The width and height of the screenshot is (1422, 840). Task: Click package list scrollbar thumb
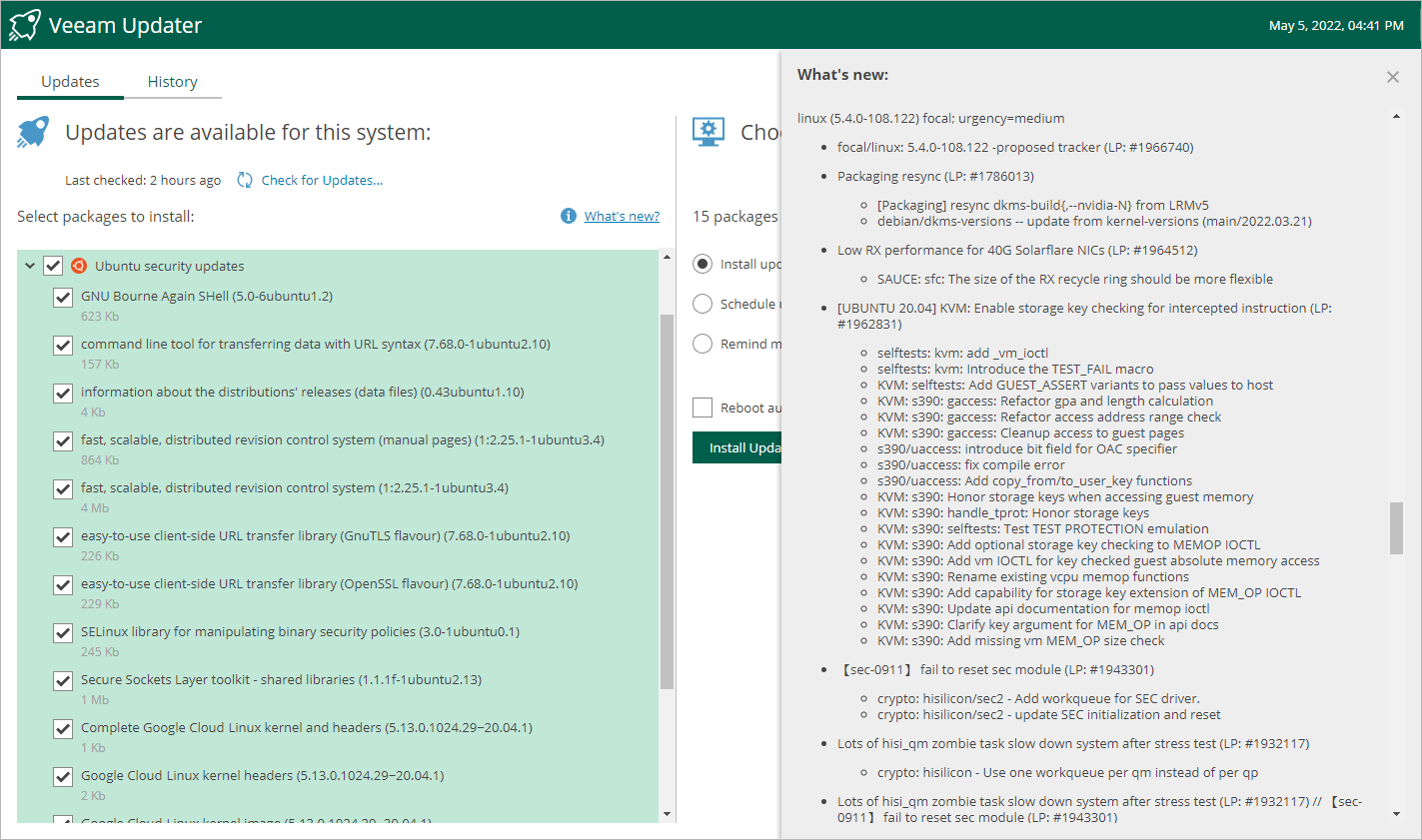click(668, 501)
